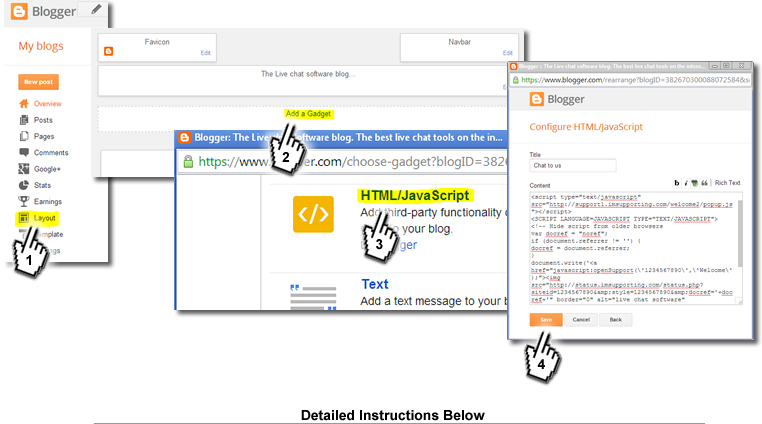This screenshot has height=424, width=762.
Task: Open Pages in the sidebar menu
Action: pos(44,137)
